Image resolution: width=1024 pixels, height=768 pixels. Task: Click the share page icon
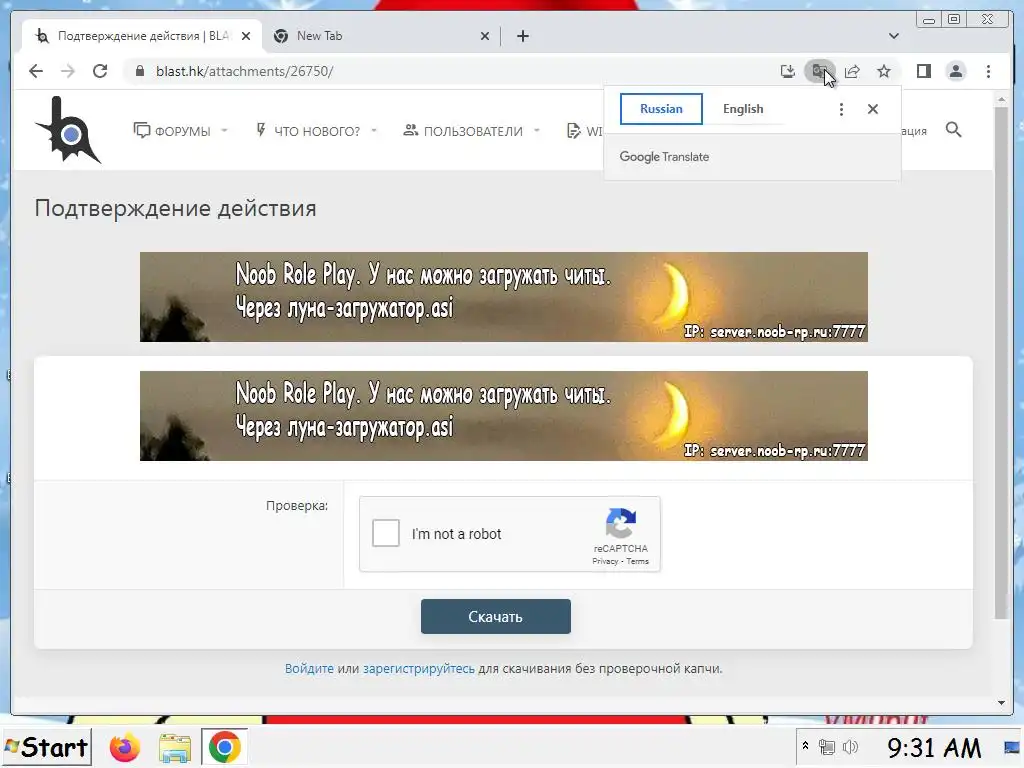[x=852, y=71]
